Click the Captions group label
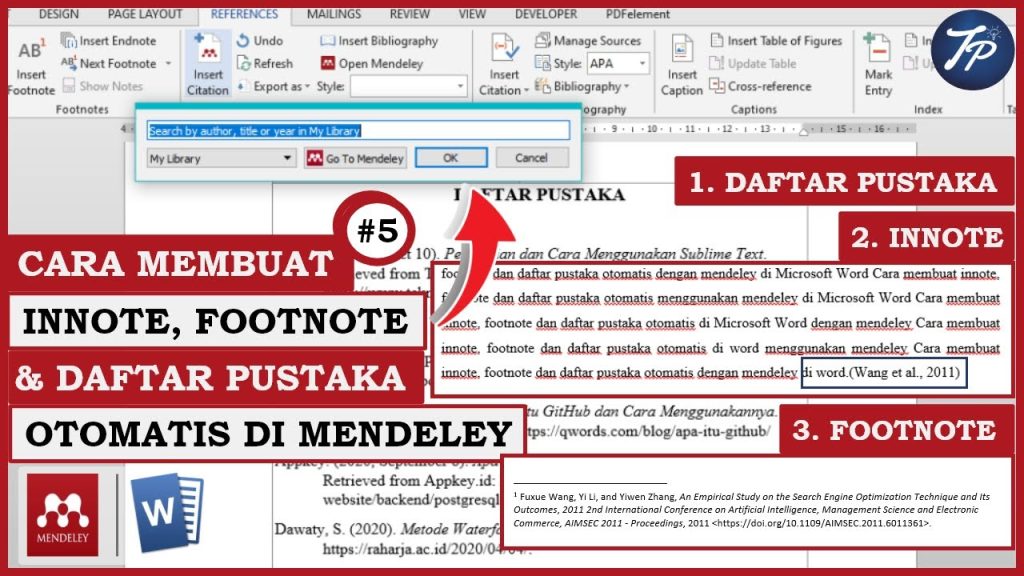 [x=754, y=109]
